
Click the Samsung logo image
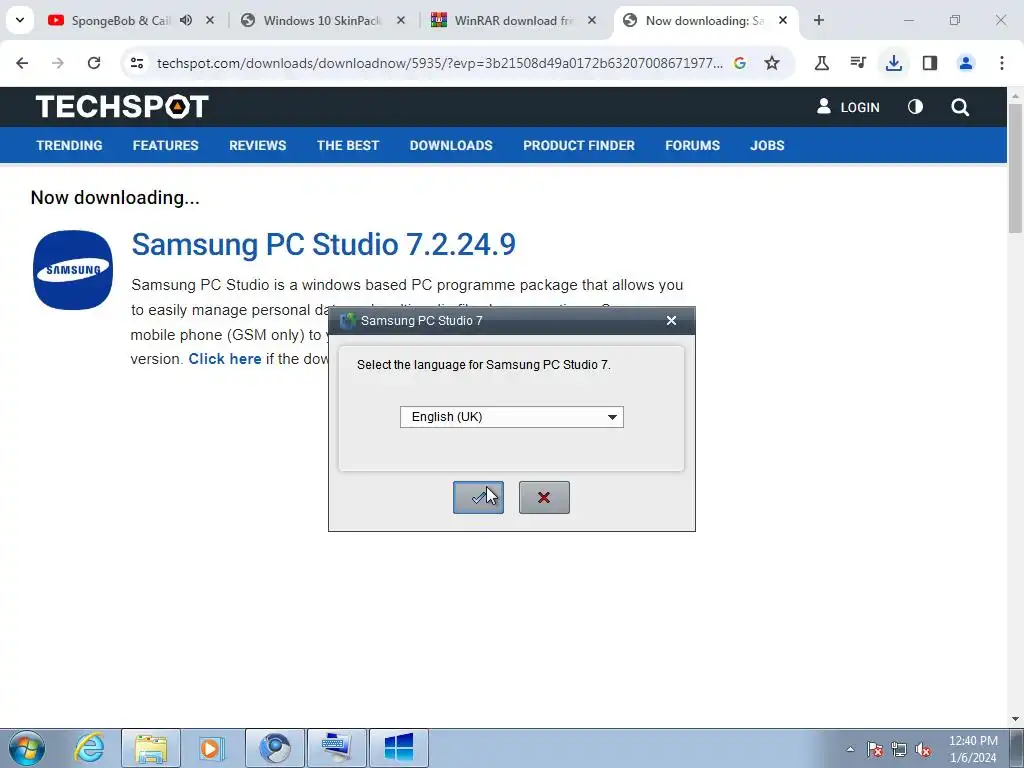coord(73,270)
